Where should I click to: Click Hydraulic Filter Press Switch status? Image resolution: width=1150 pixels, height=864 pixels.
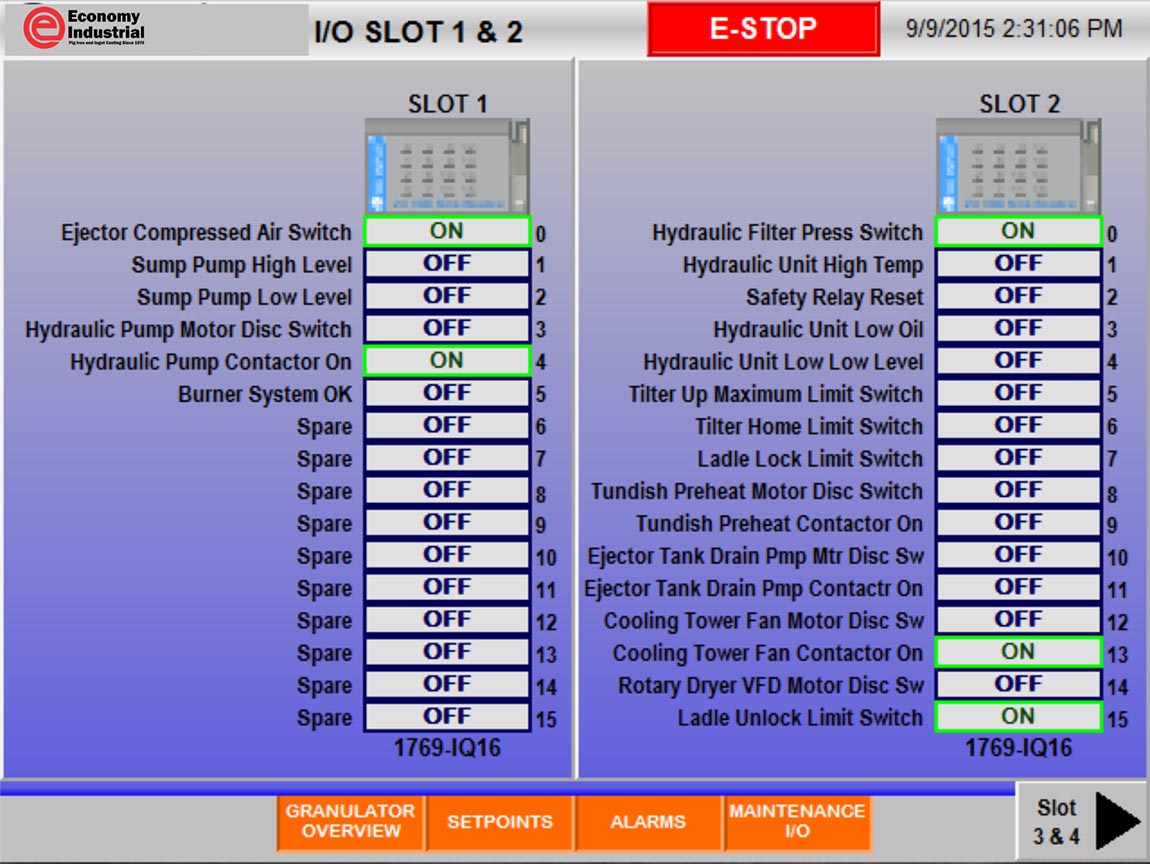(x=1018, y=232)
